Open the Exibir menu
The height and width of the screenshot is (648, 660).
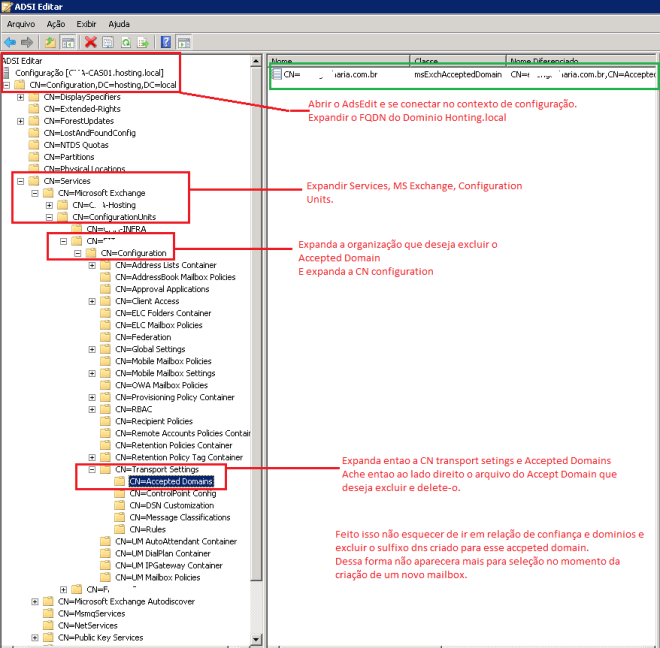coord(86,23)
